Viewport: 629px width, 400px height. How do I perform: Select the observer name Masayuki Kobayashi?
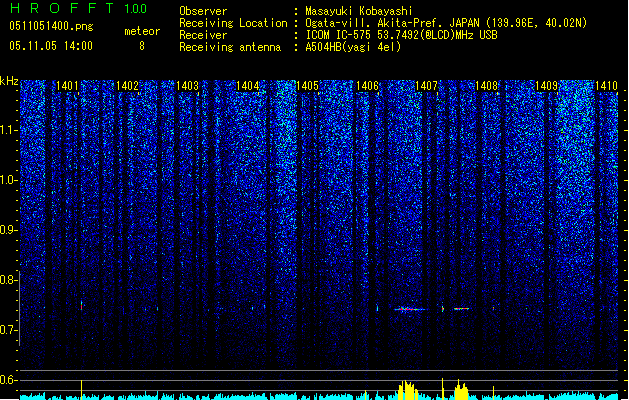click(359, 11)
